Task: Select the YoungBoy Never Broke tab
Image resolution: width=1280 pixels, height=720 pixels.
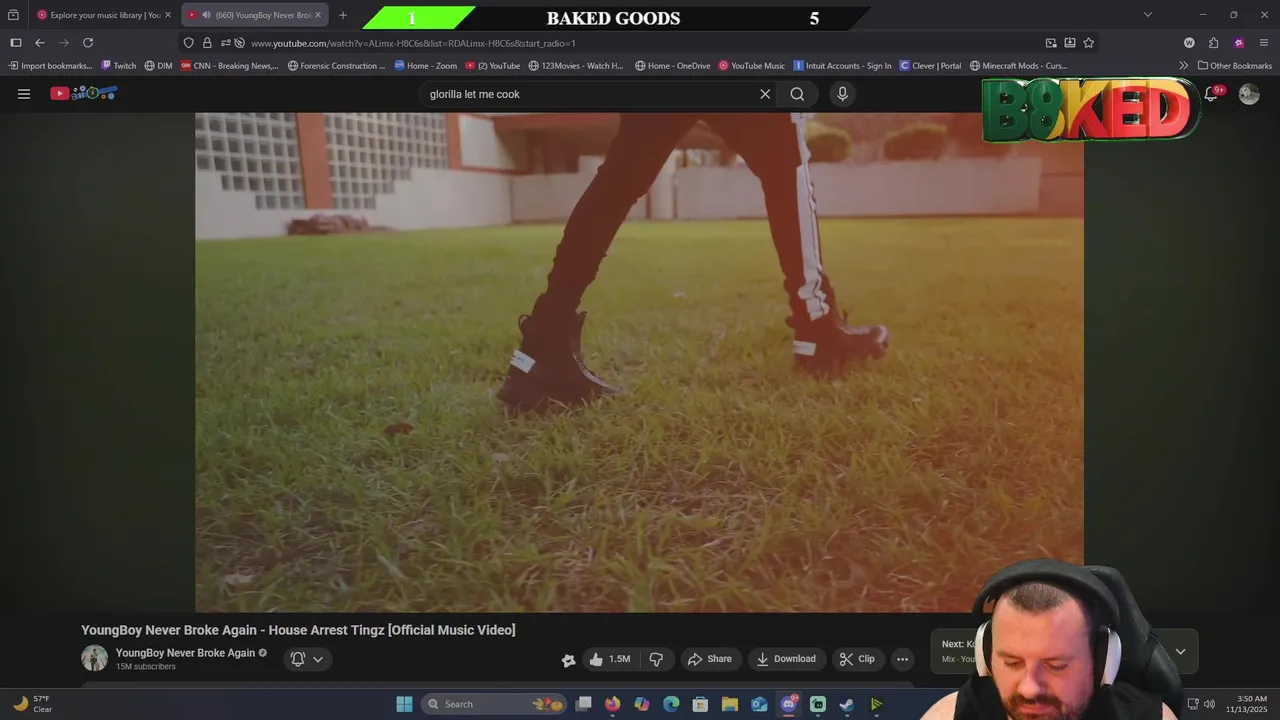Action: [x=255, y=15]
